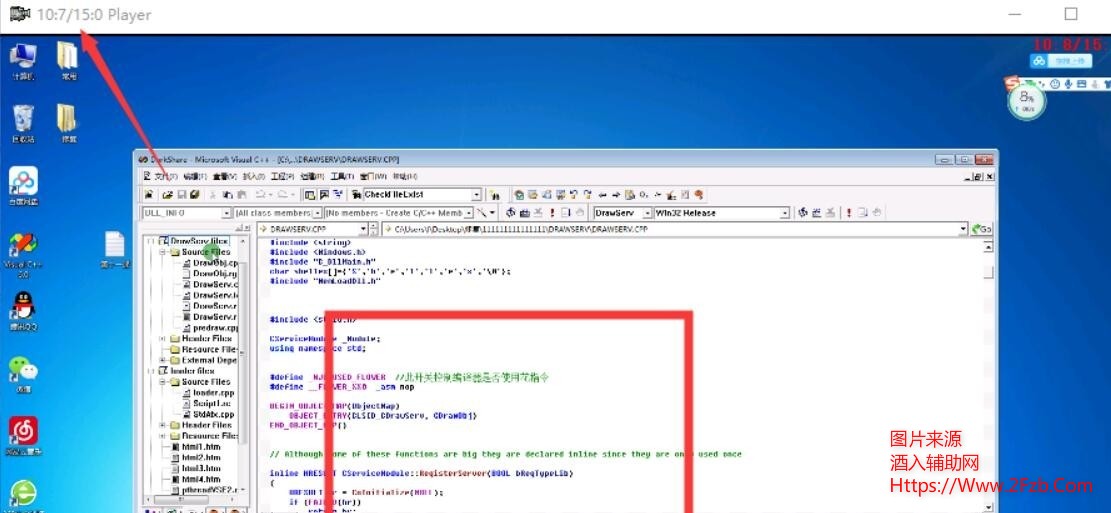Click the Redo arrow toolbar icon
This screenshot has height=513, width=1111.
click(282, 195)
